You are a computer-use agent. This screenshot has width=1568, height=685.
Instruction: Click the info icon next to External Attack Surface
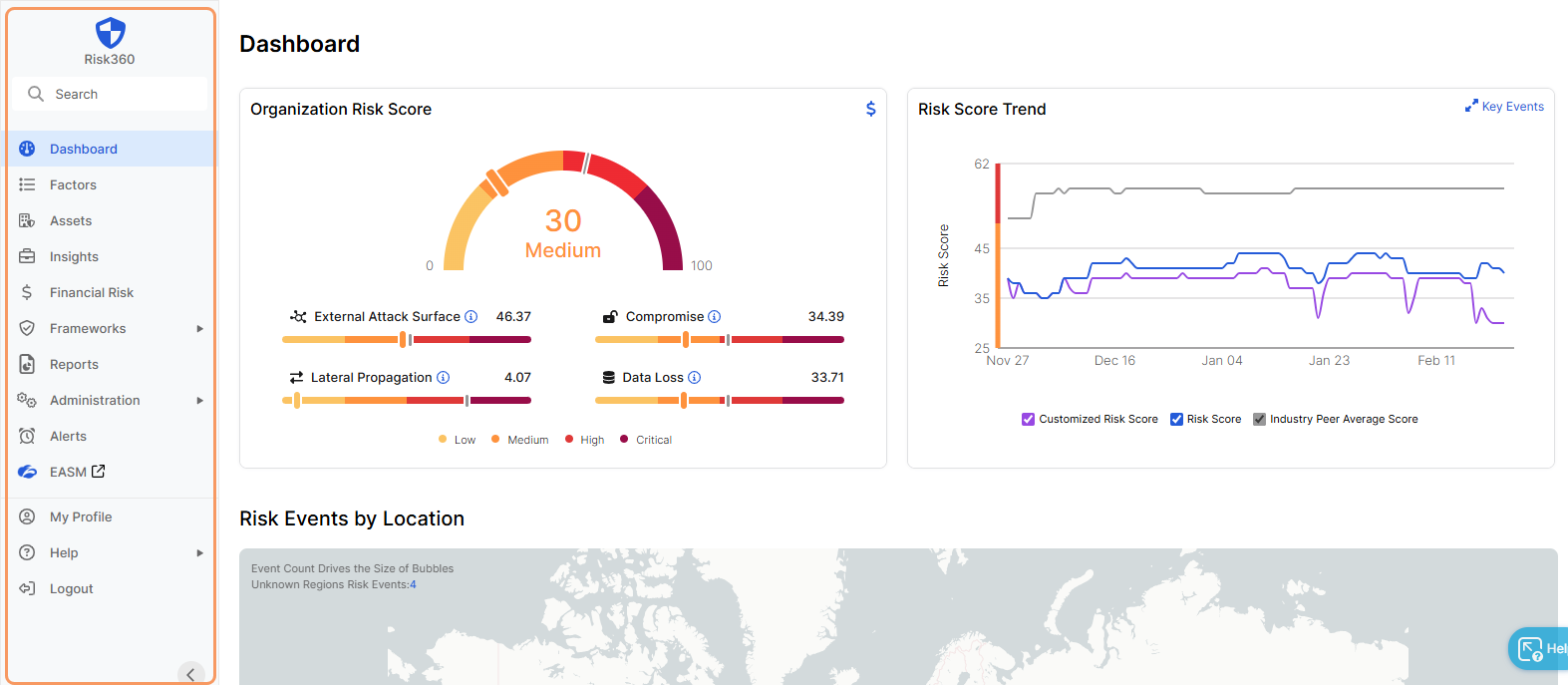coord(471,317)
